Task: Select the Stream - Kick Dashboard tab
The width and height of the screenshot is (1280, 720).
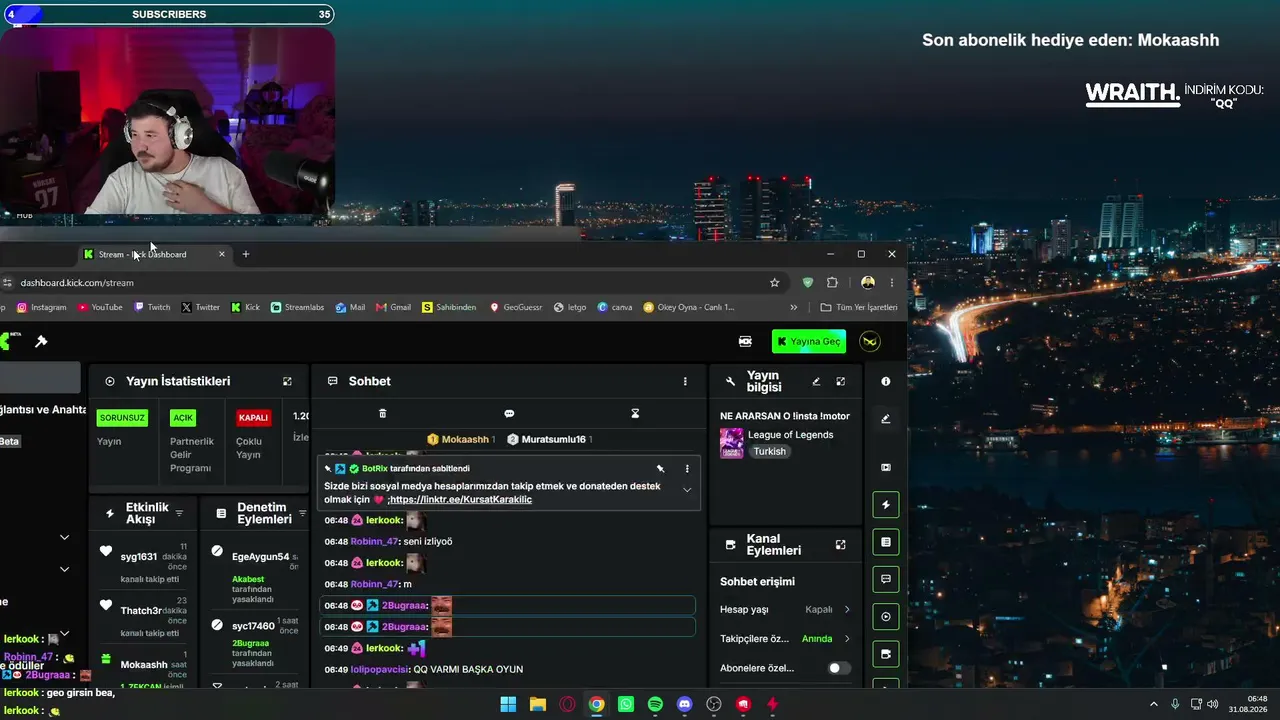Action: 154,254
